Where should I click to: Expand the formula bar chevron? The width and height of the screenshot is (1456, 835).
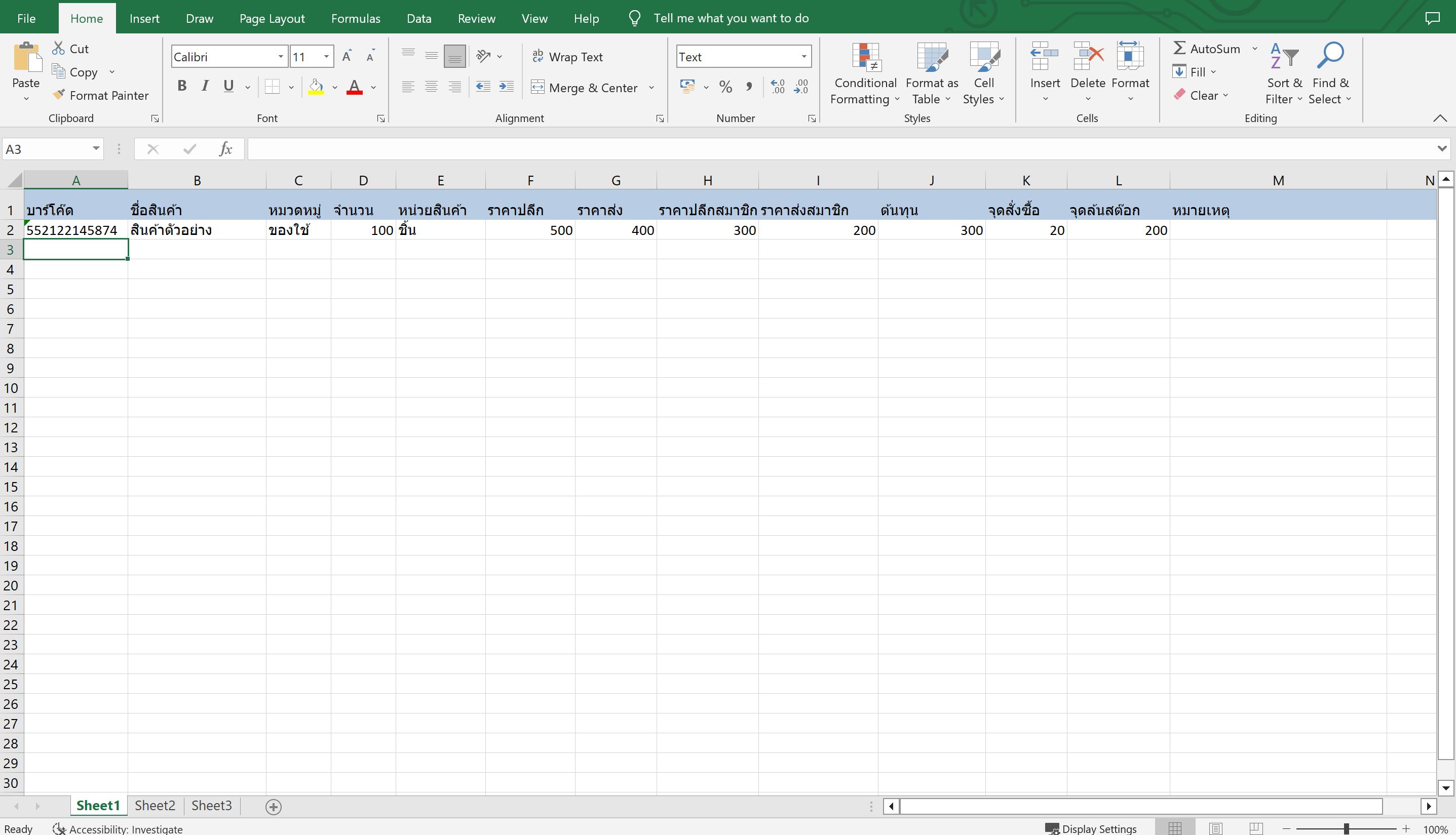coord(1442,149)
